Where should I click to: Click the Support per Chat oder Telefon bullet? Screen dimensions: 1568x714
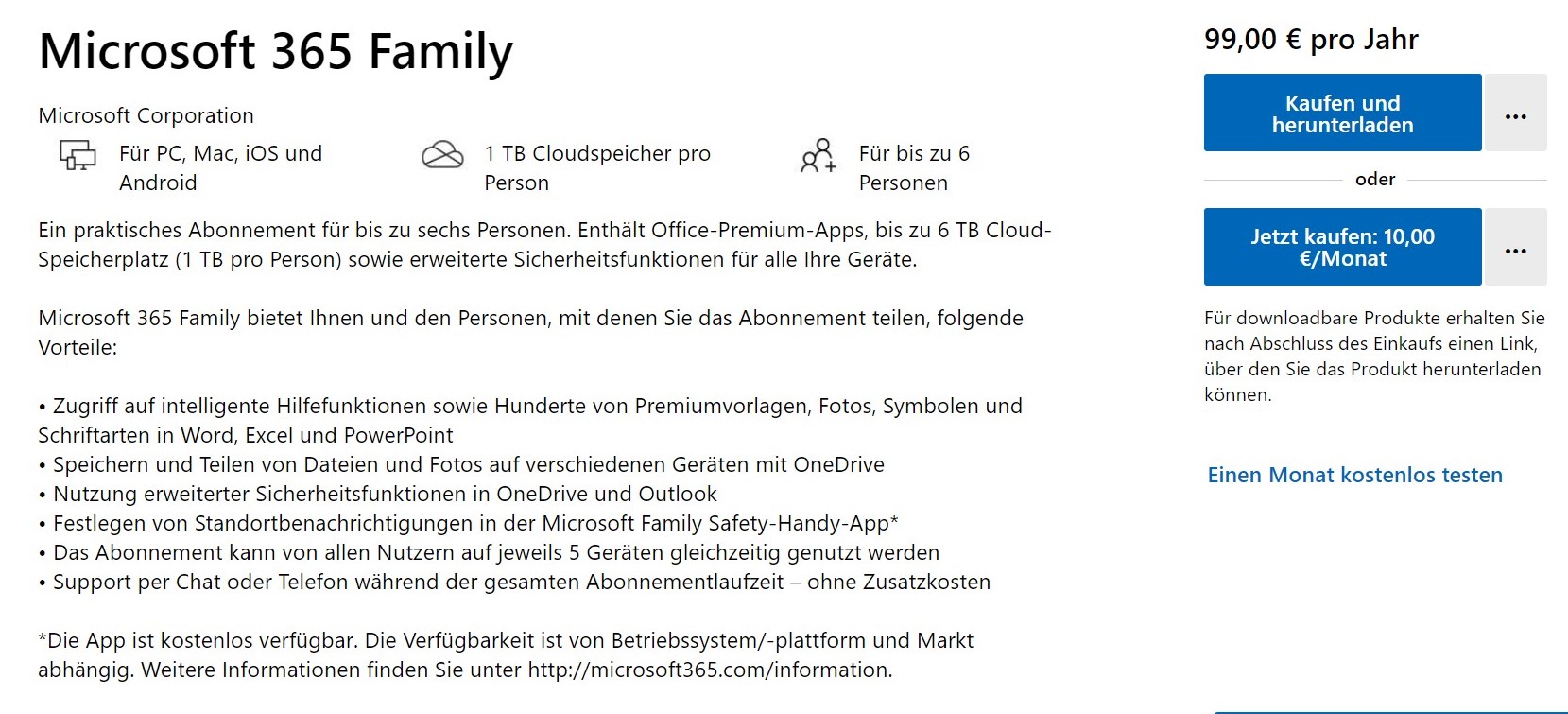pos(514,582)
